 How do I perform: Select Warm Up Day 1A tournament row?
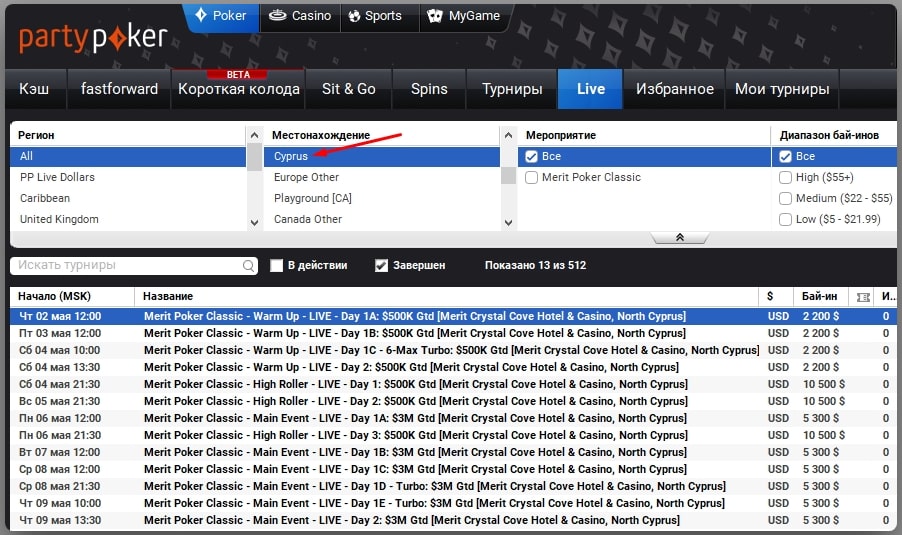(x=453, y=316)
